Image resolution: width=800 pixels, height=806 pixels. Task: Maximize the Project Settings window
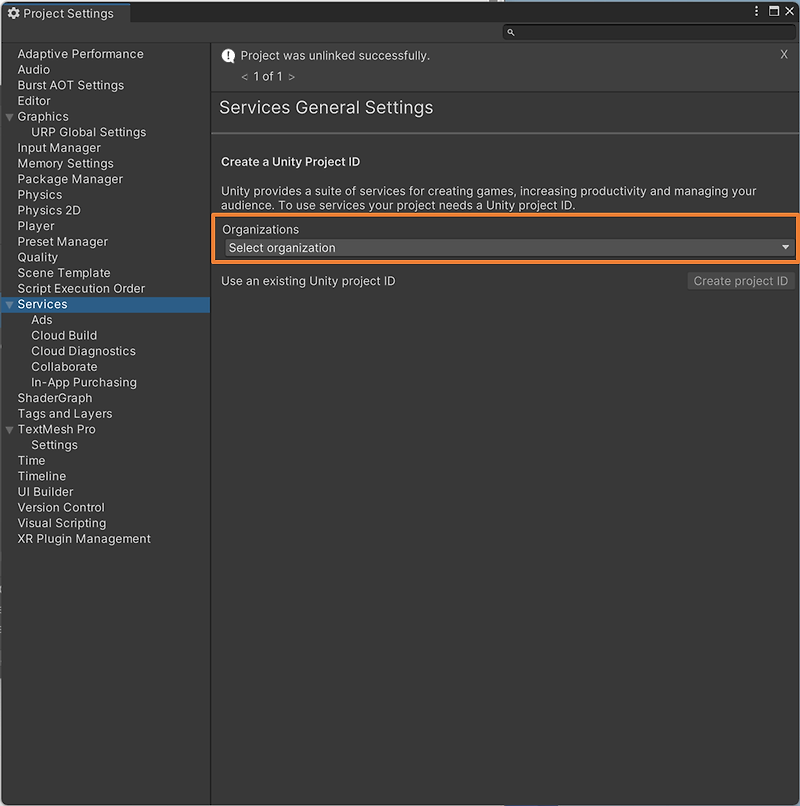coord(774,11)
